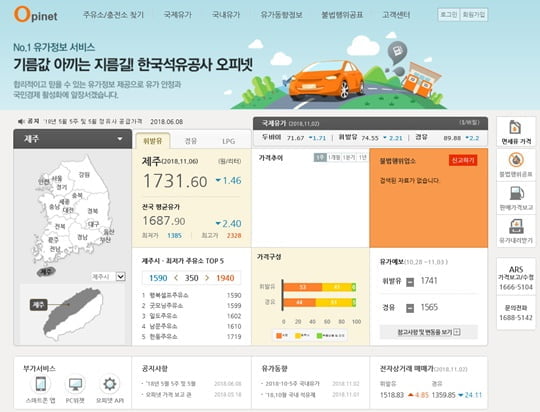Select 경남 region on the Korea map
This screenshot has width=540, height=412.
tap(83, 237)
